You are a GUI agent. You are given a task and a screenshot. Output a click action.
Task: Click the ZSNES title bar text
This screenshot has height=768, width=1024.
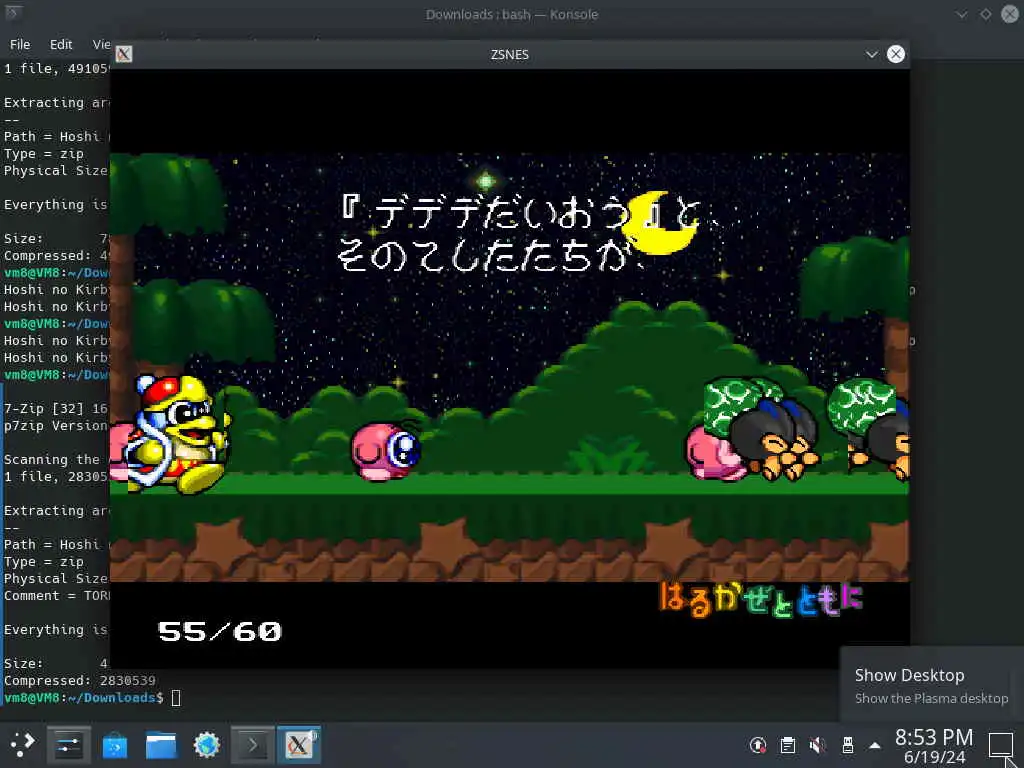pyautogui.click(x=509, y=54)
